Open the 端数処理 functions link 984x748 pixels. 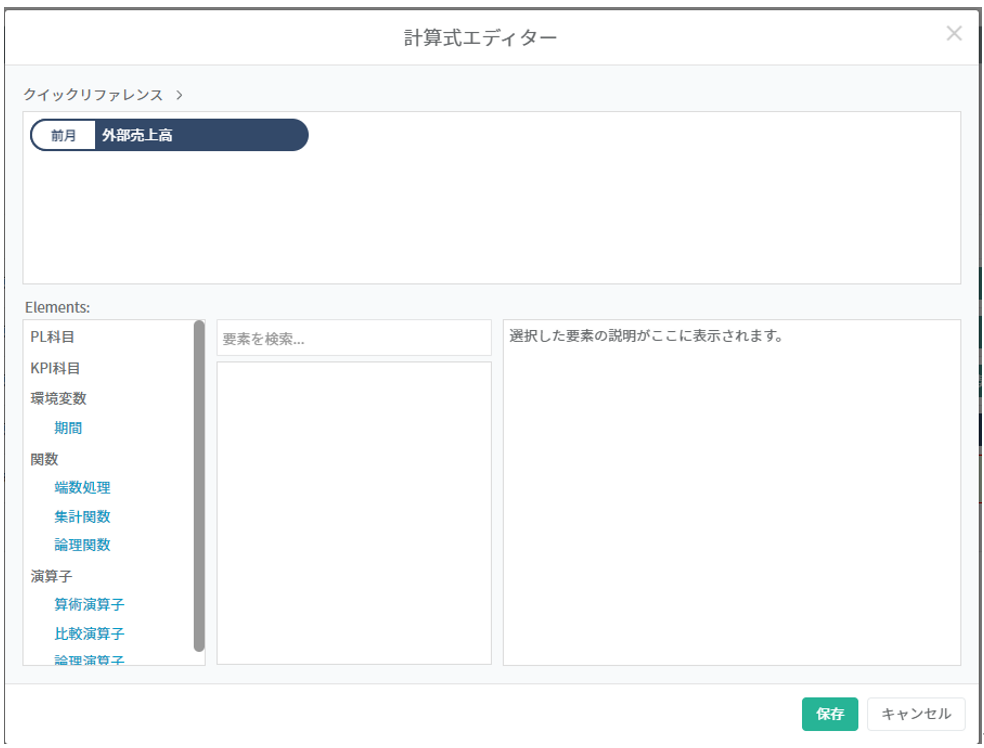coord(83,488)
